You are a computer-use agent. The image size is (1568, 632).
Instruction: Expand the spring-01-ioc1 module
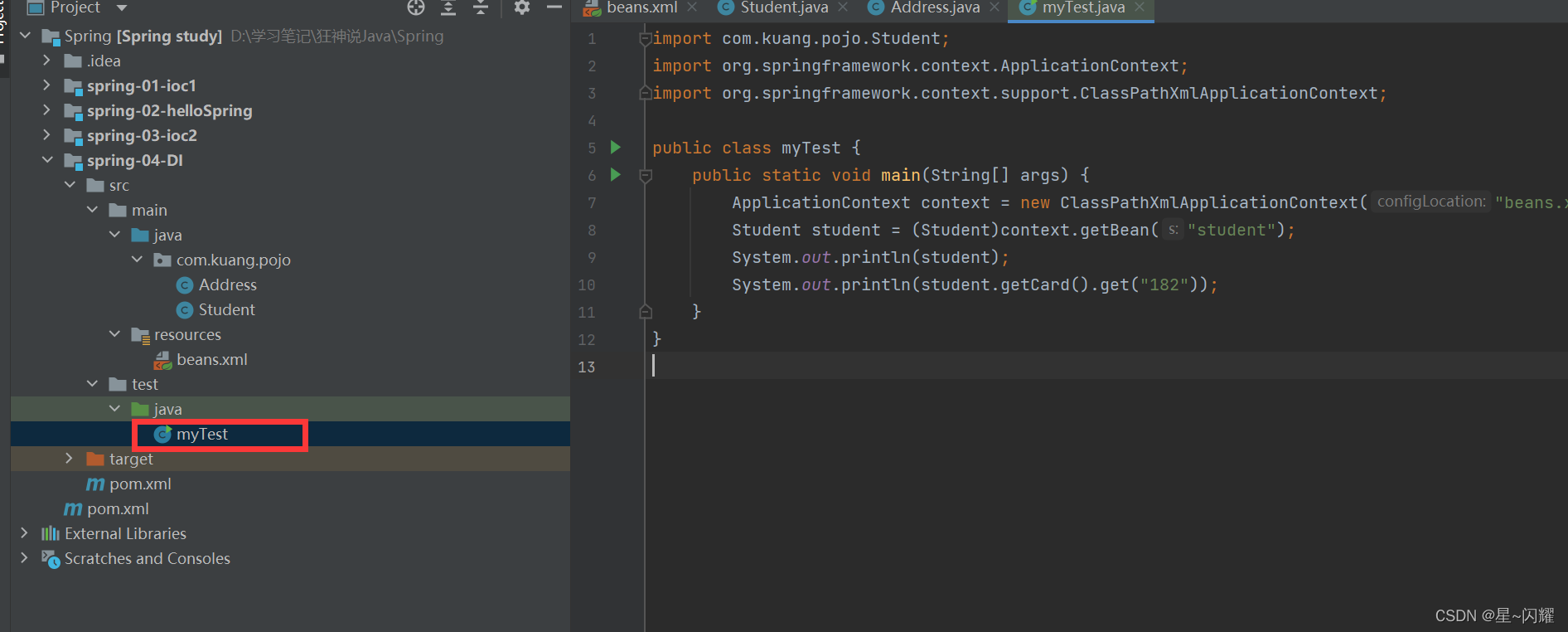click(47, 85)
